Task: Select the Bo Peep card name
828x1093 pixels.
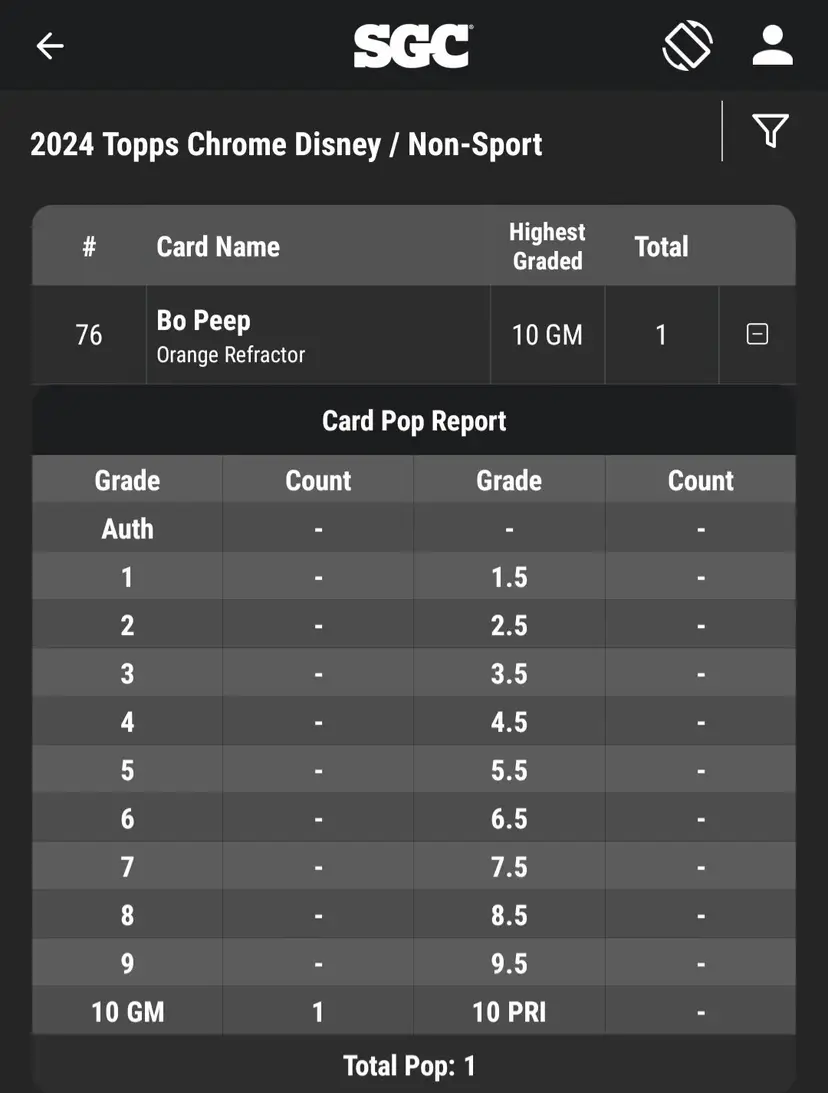Action: tap(204, 321)
